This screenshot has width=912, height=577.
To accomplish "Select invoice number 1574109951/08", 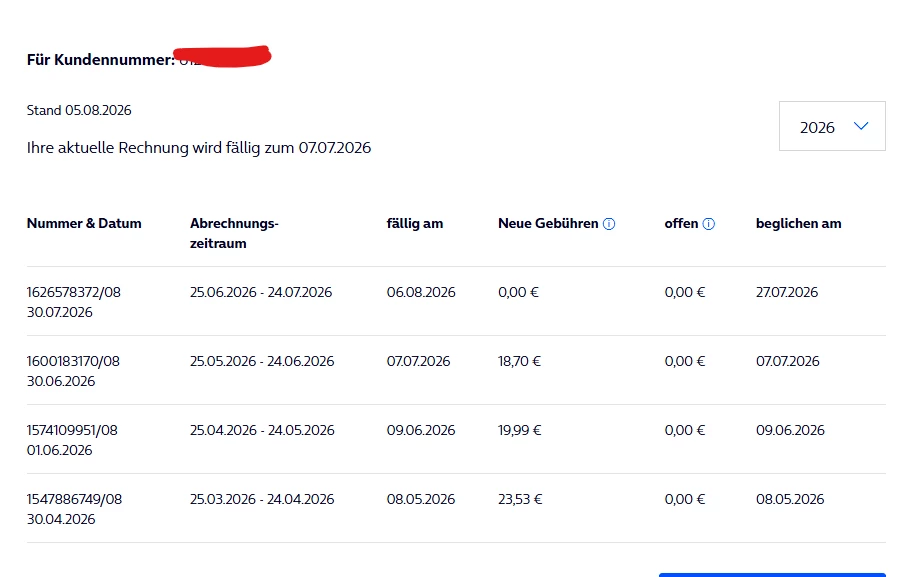I will 72,430.
